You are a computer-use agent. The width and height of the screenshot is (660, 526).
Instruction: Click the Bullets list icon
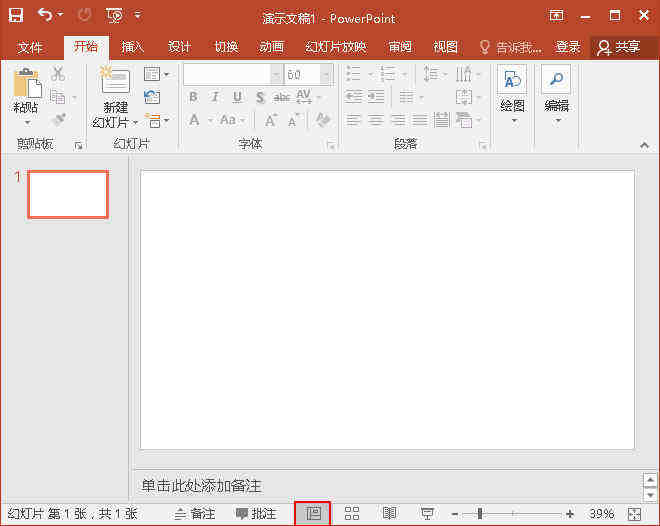click(354, 74)
